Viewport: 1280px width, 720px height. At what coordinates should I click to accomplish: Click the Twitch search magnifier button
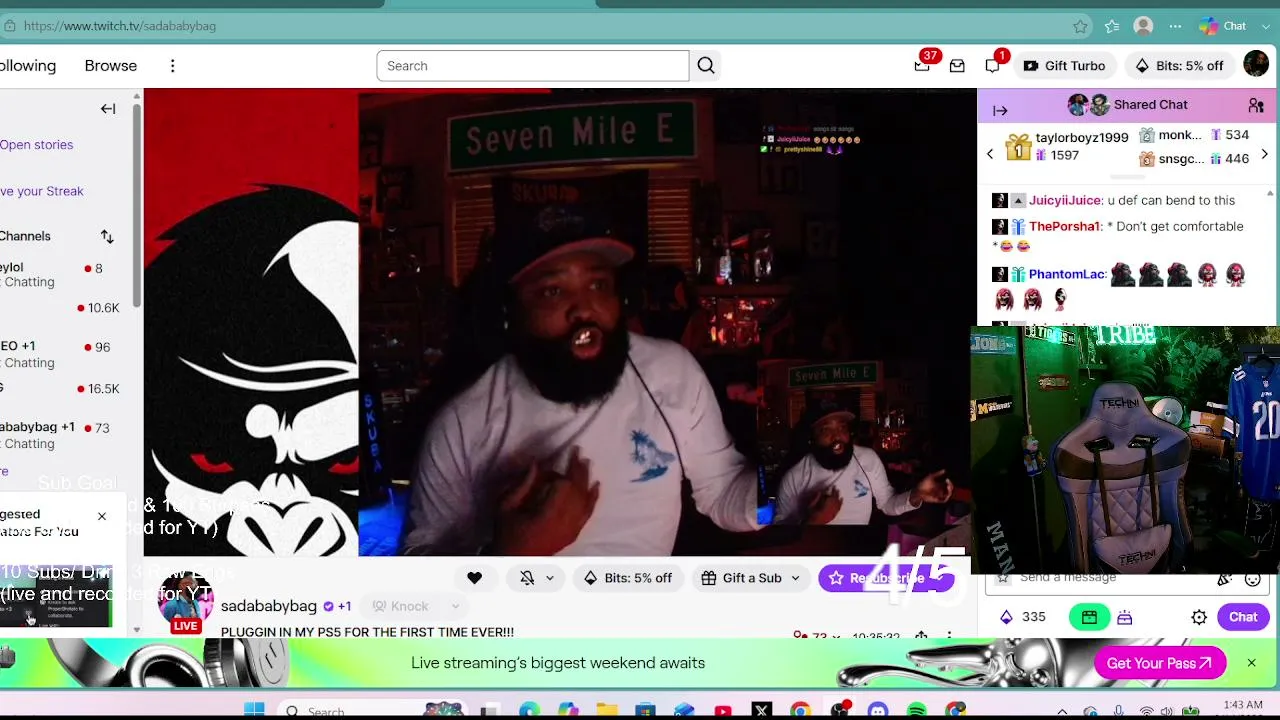pos(706,66)
